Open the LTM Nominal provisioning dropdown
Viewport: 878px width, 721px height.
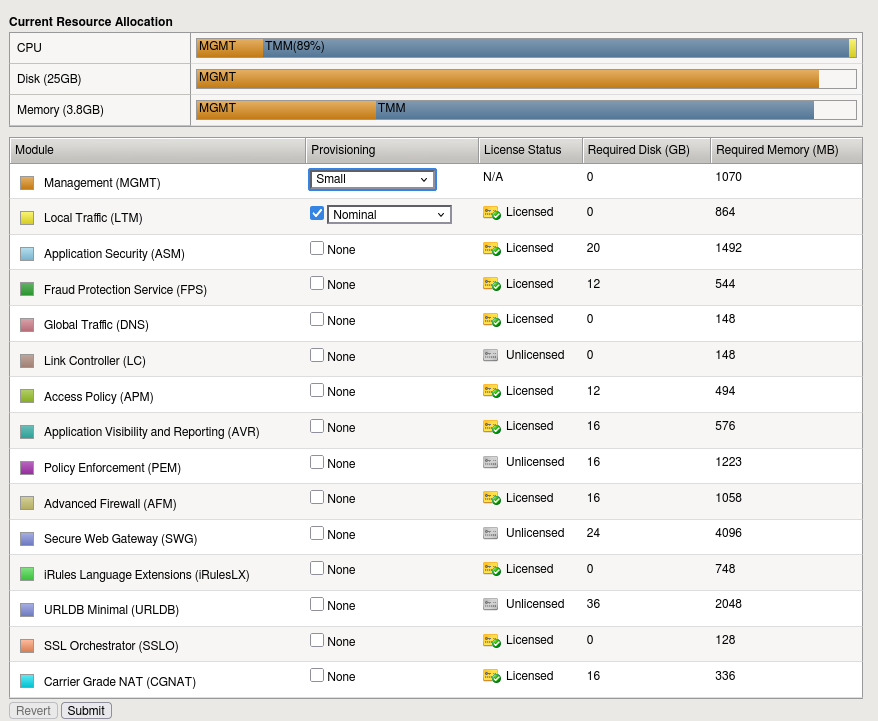(389, 214)
